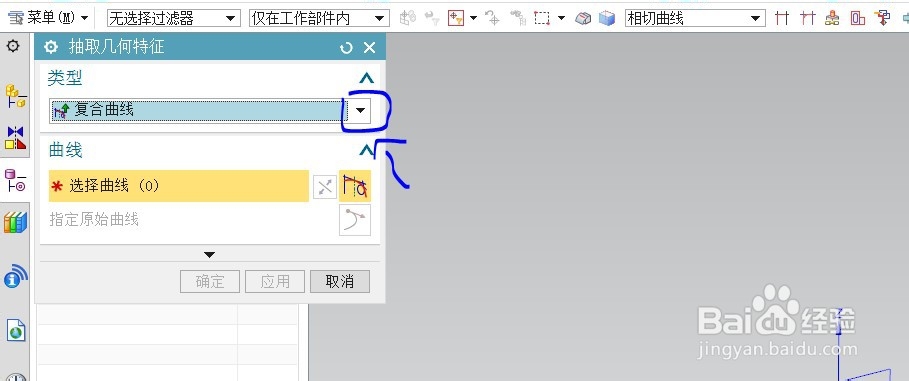Open the dropdown arrow beside the filter funnel icon
Image resolution: width=909 pixels, height=381 pixels.
click(473, 19)
